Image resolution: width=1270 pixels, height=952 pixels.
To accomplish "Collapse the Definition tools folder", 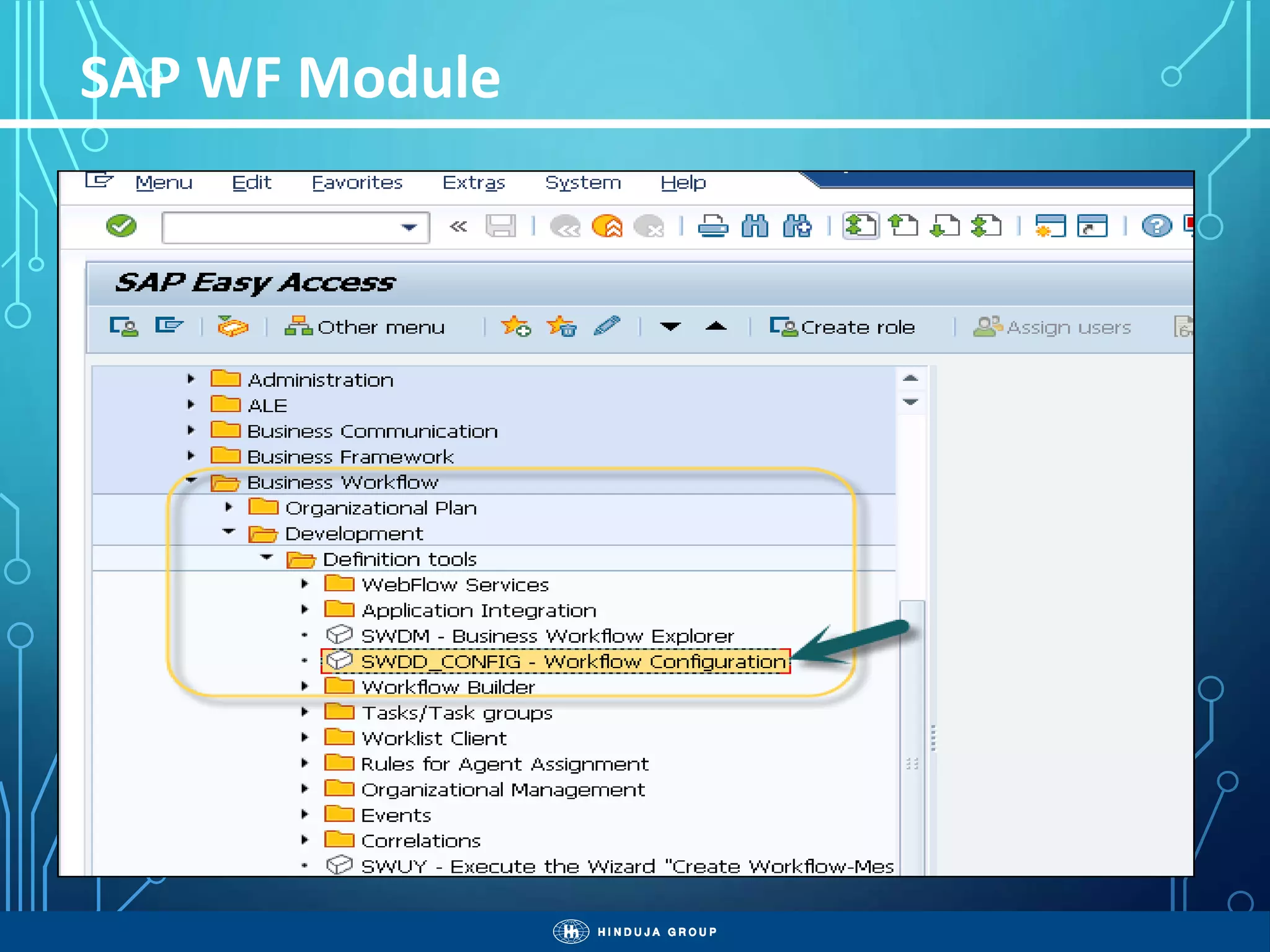I will click(267, 557).
